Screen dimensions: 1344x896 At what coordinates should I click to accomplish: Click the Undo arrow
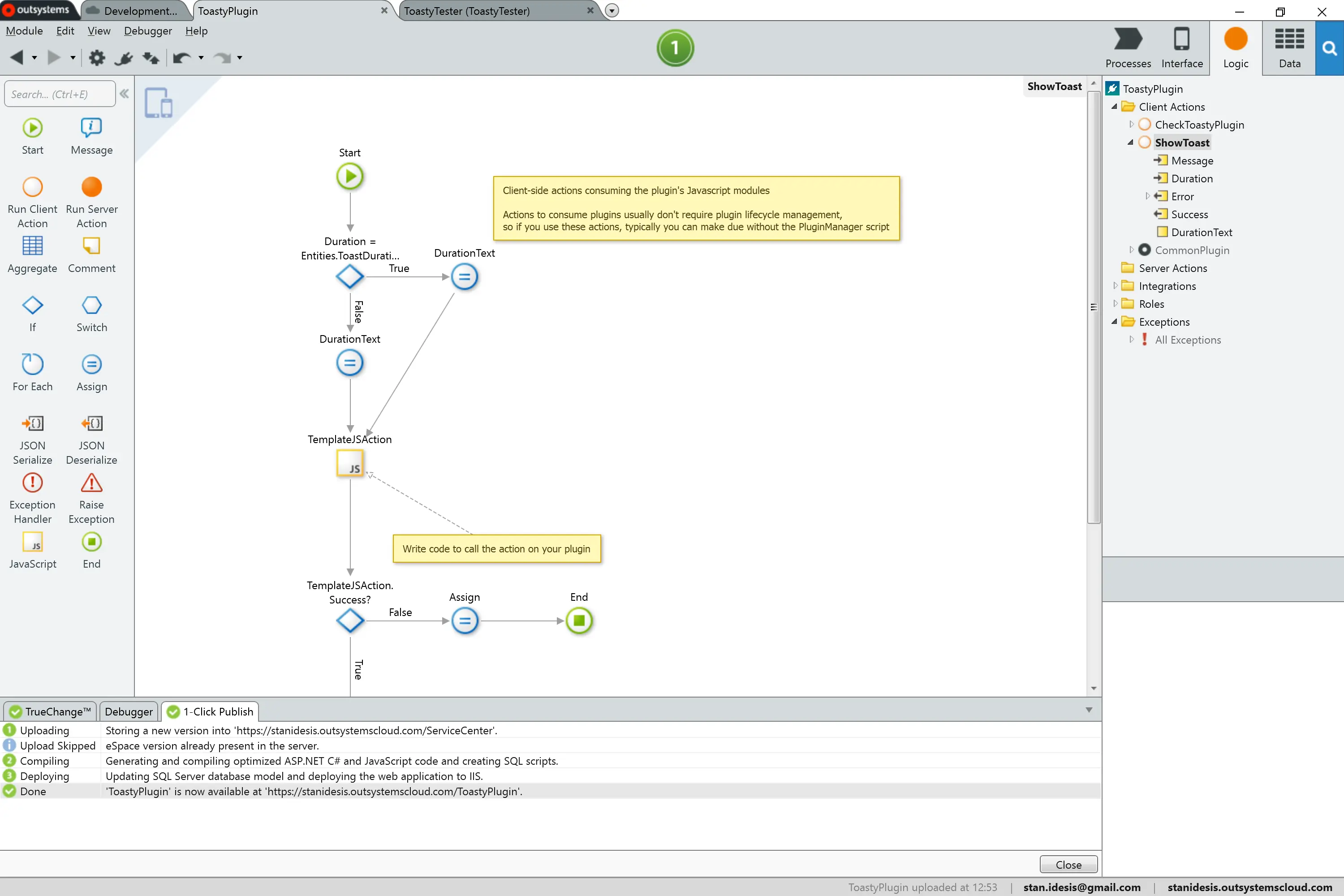coord(182,58)
